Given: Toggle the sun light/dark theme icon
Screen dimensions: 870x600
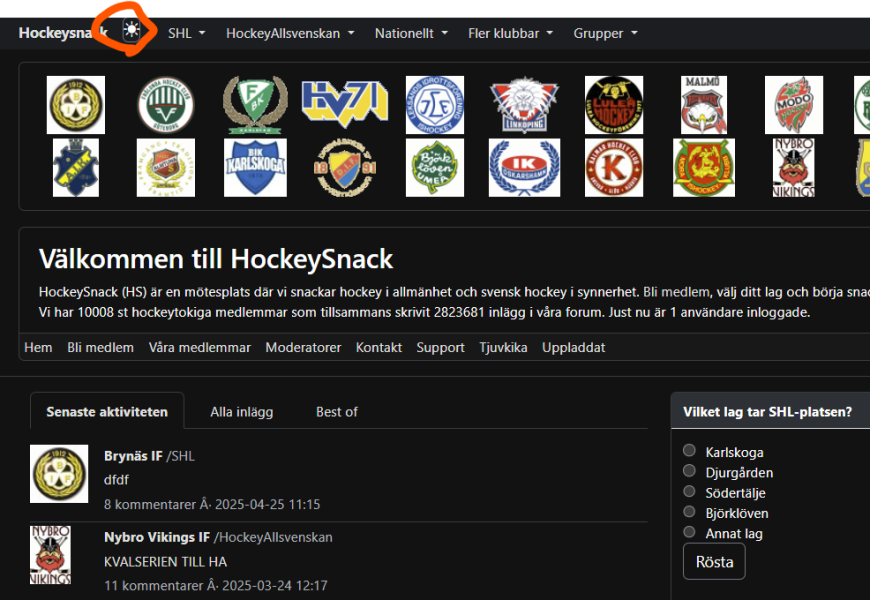Looking at the screenshot, I should (x=132, y=30).
